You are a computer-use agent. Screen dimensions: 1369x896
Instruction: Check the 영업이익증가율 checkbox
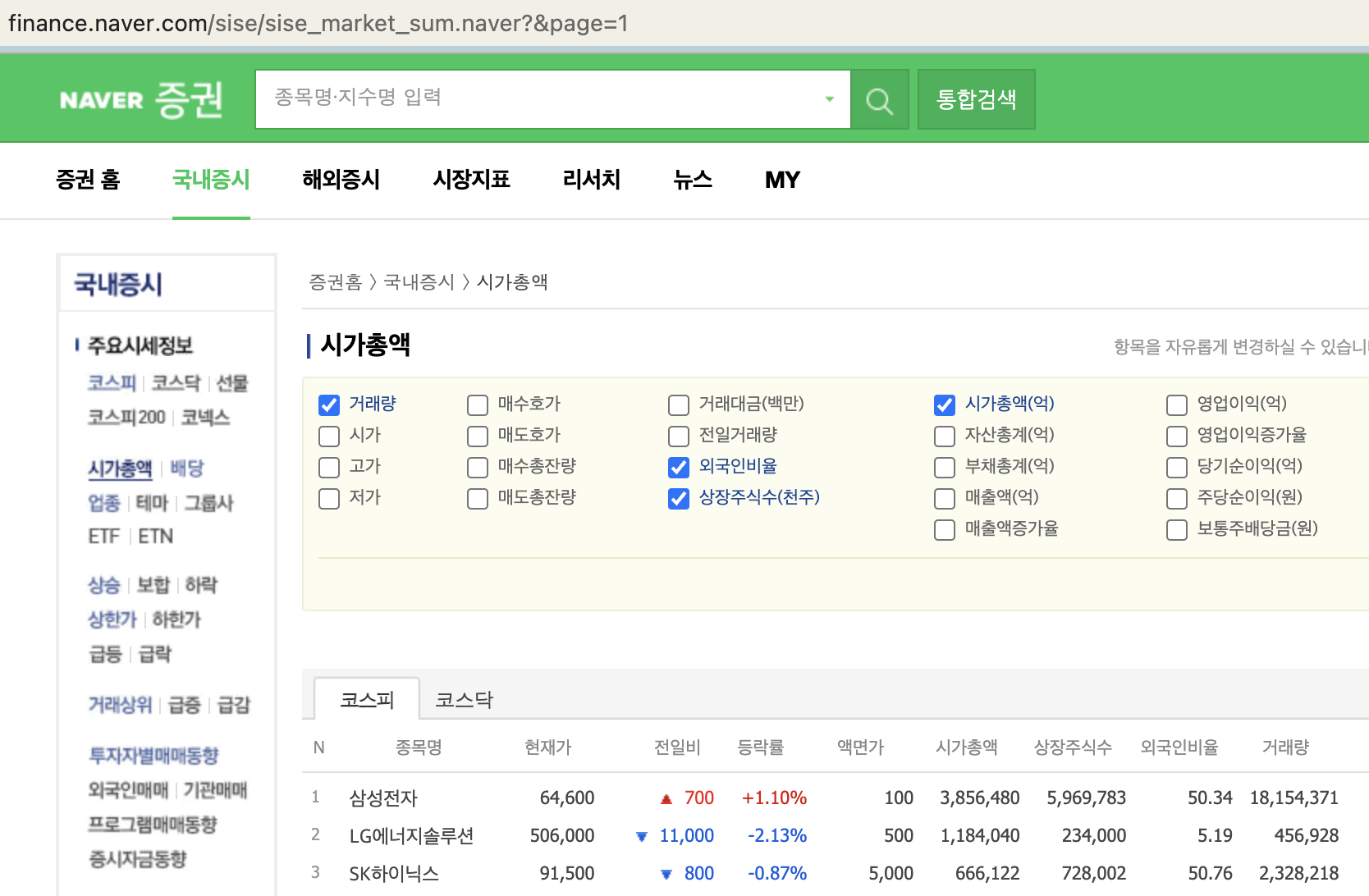coord(1177,436)
